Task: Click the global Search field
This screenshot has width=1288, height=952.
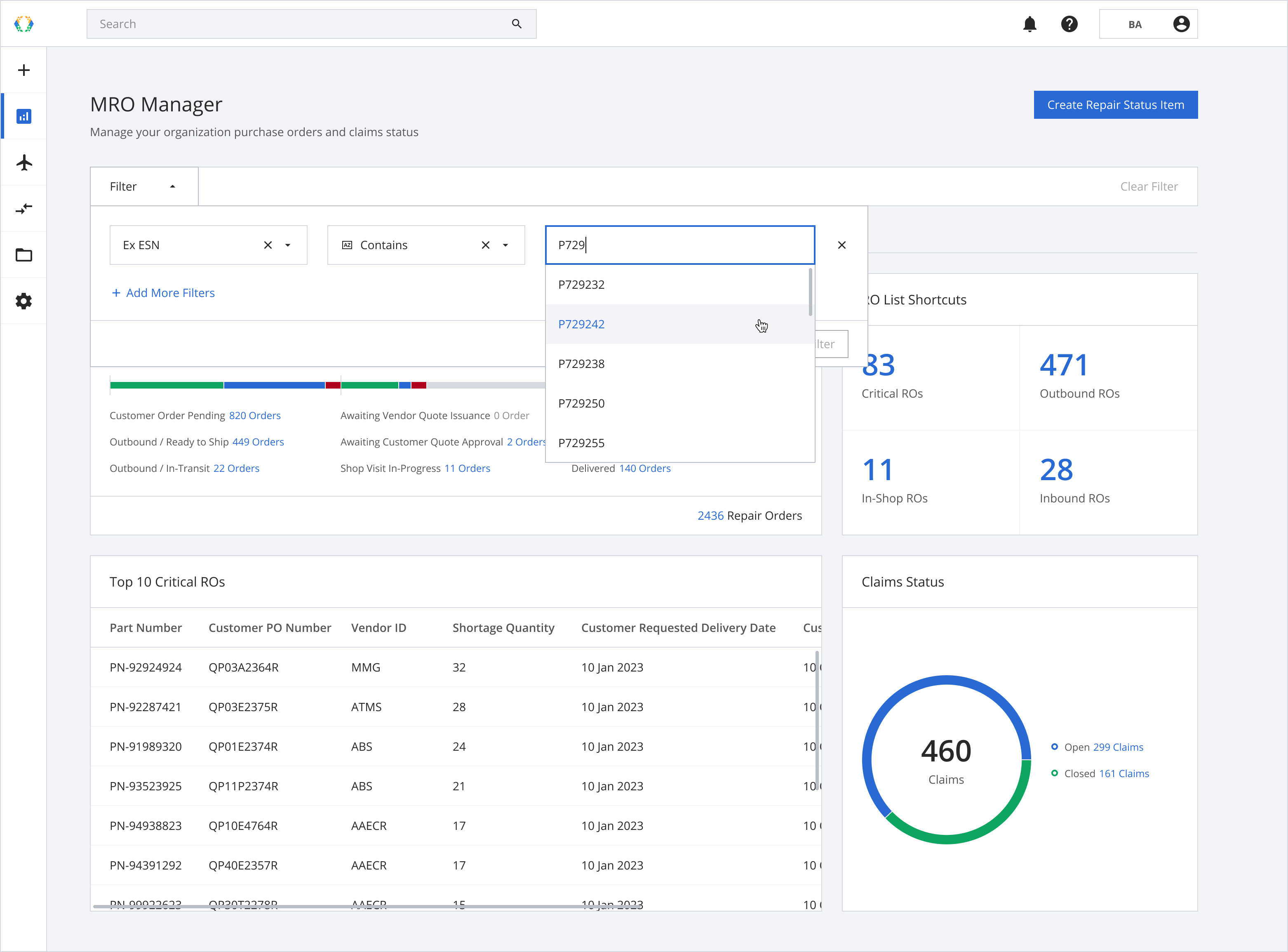Action: point(312,24)
